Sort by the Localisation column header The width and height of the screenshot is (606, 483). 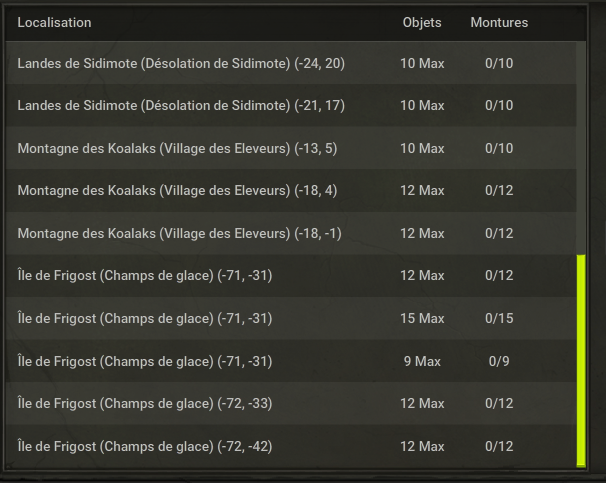(x=54, y=22)
